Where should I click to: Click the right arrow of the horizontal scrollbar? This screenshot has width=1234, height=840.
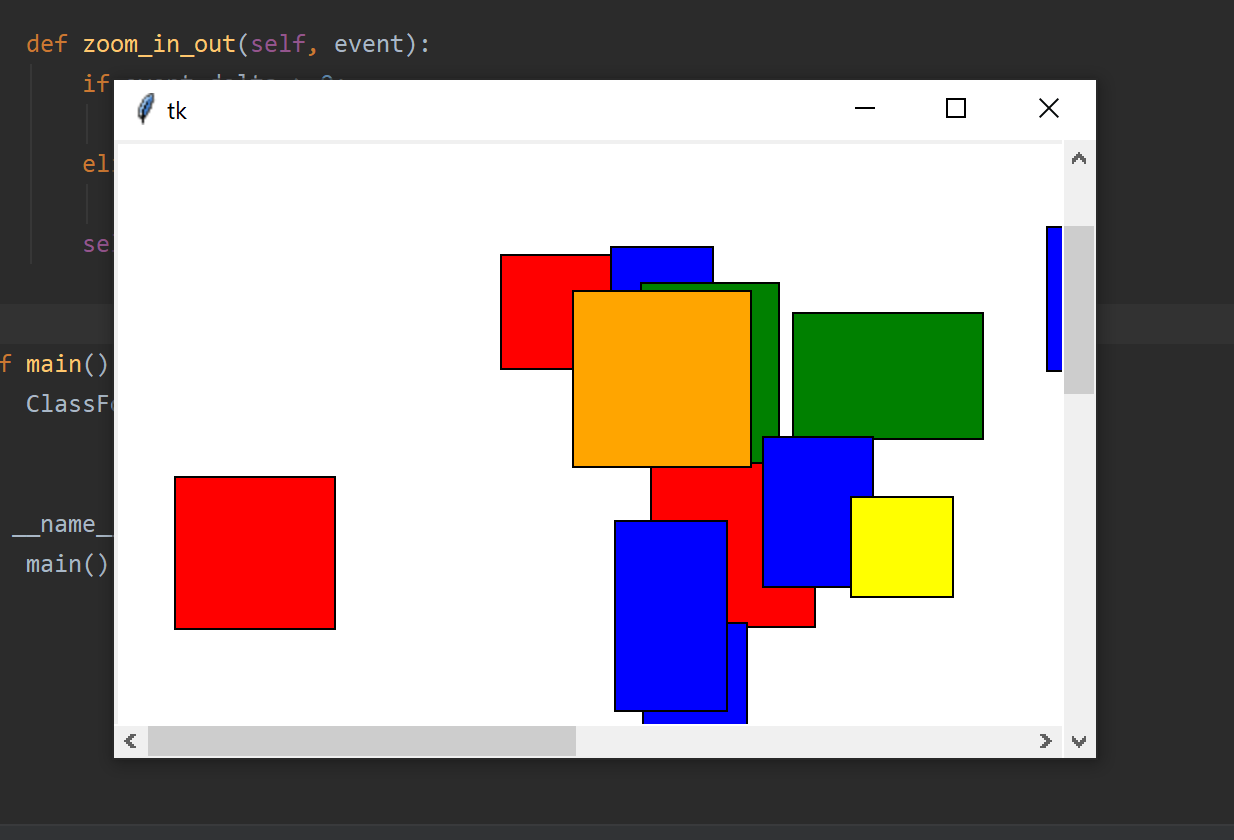[1046, 741]
